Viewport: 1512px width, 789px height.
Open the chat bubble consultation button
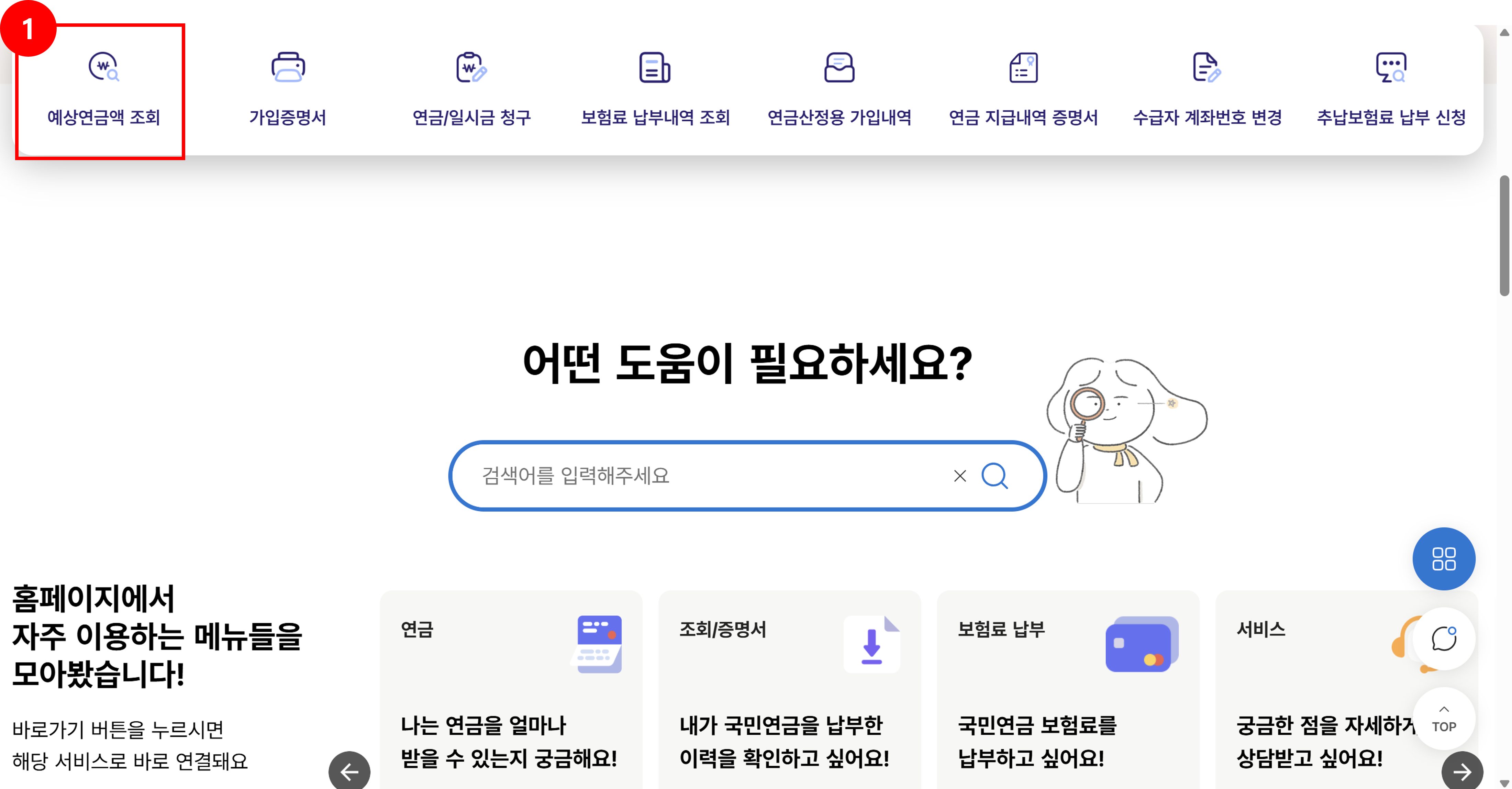(1443, 639)
